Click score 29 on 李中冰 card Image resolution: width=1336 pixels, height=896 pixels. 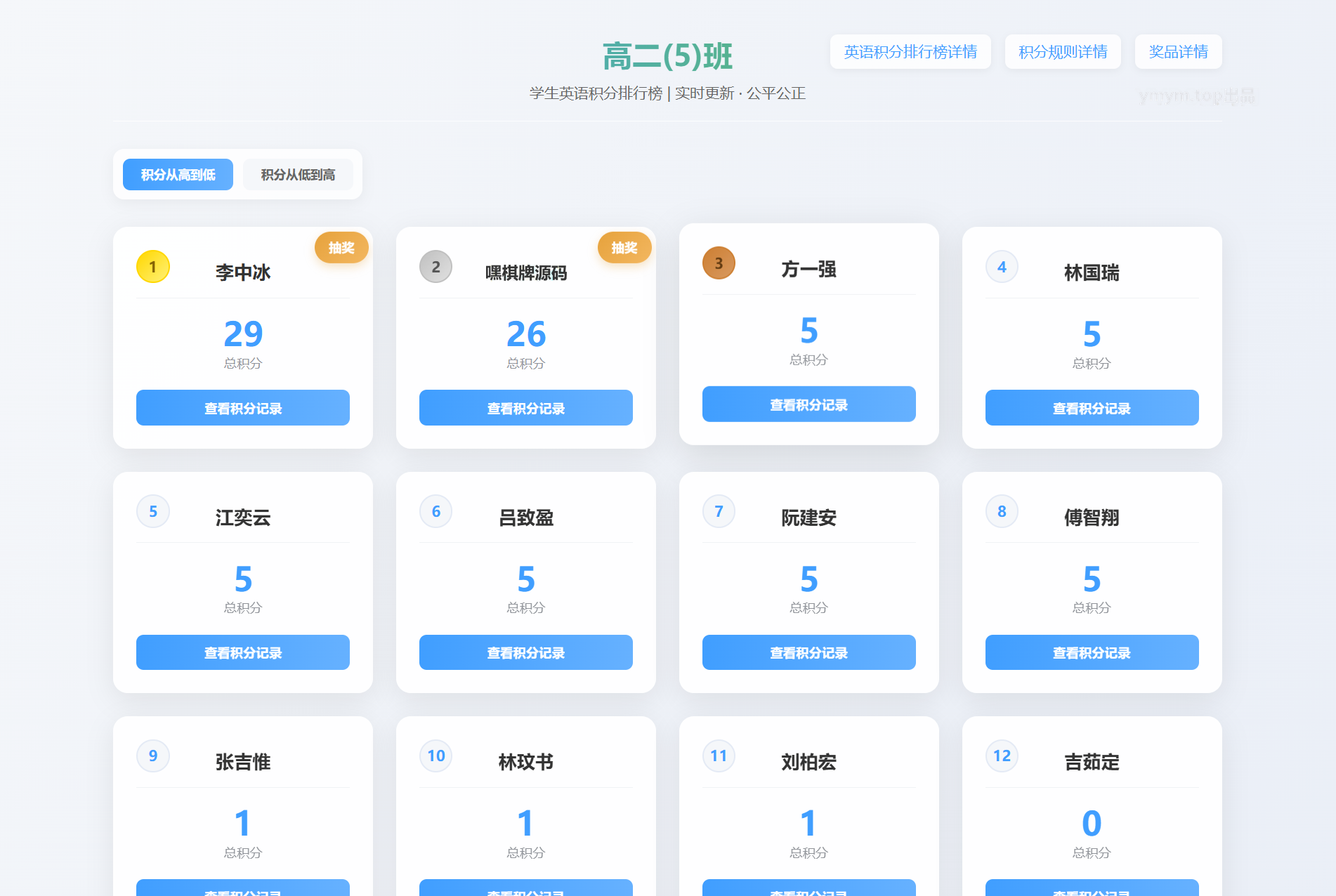click(x=243, y=334)
